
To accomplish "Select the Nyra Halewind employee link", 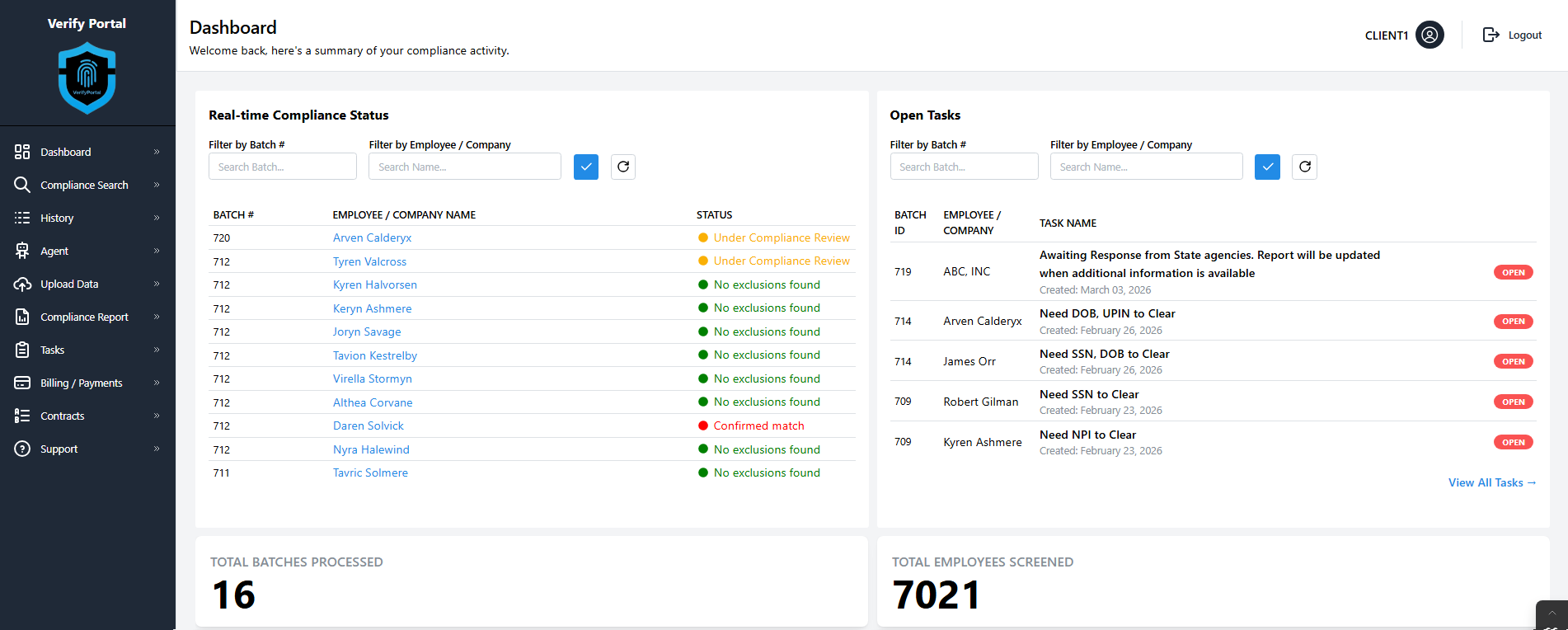I will pos(371,449).
